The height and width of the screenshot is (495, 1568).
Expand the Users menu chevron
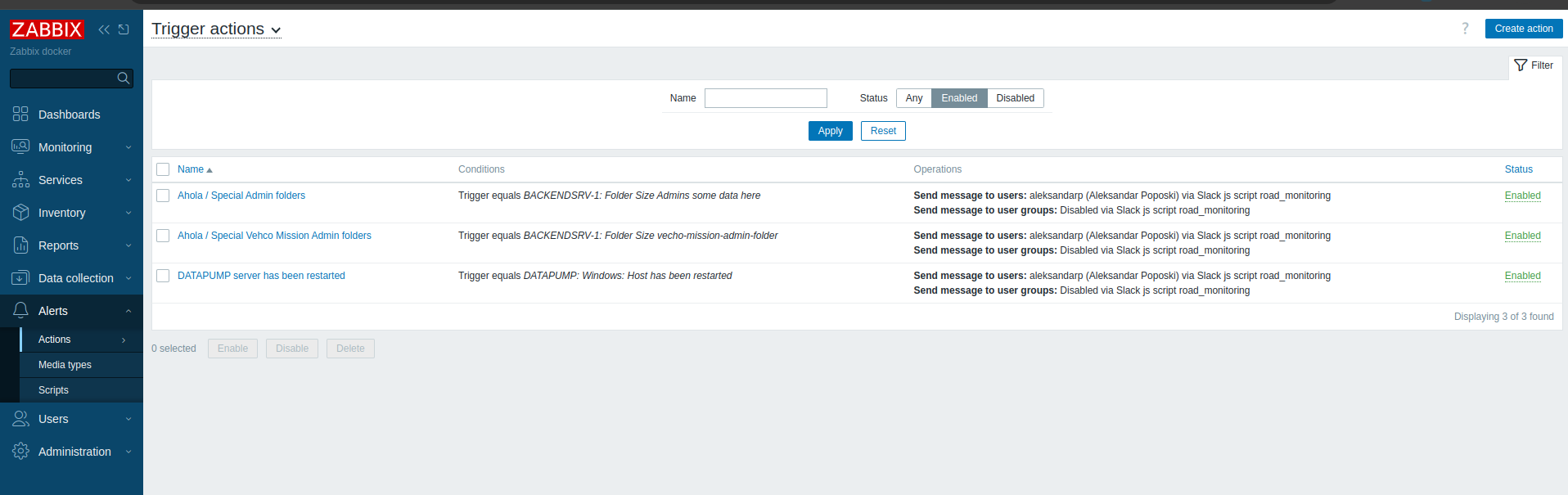[x=128, y=419]
